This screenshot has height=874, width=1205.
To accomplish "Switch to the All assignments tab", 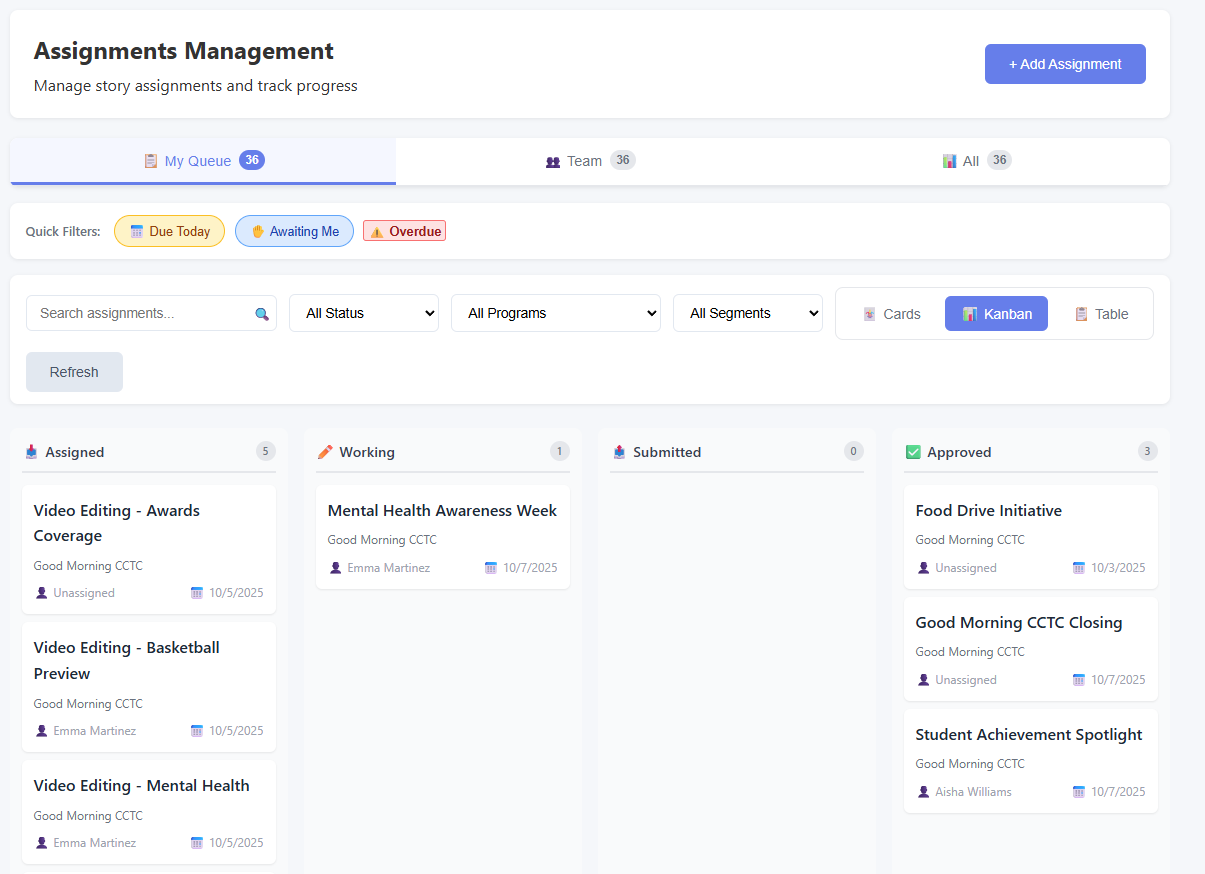I will tap(975, 161).
